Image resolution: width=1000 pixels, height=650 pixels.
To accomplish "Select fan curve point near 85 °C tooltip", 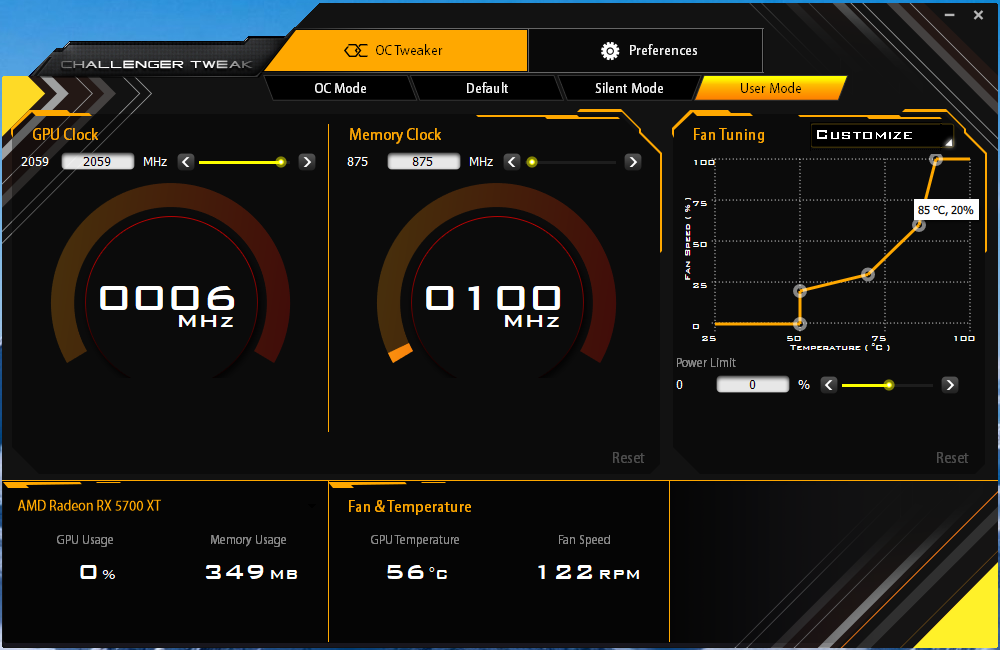I will pyautogui.click(x=918, y=225).
